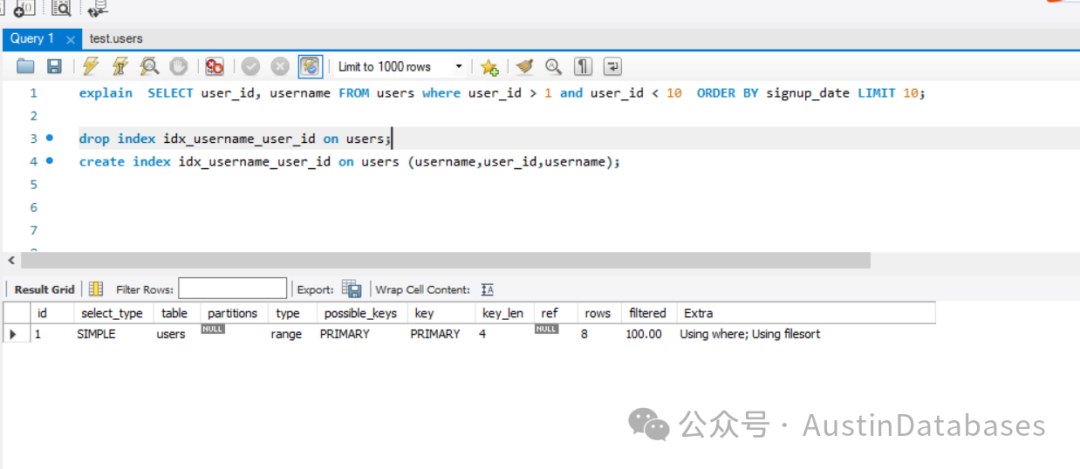Open a SQL script file icon
Image resolution: width=1080 pixels, height=469 pixels.
tap(25, 66)
